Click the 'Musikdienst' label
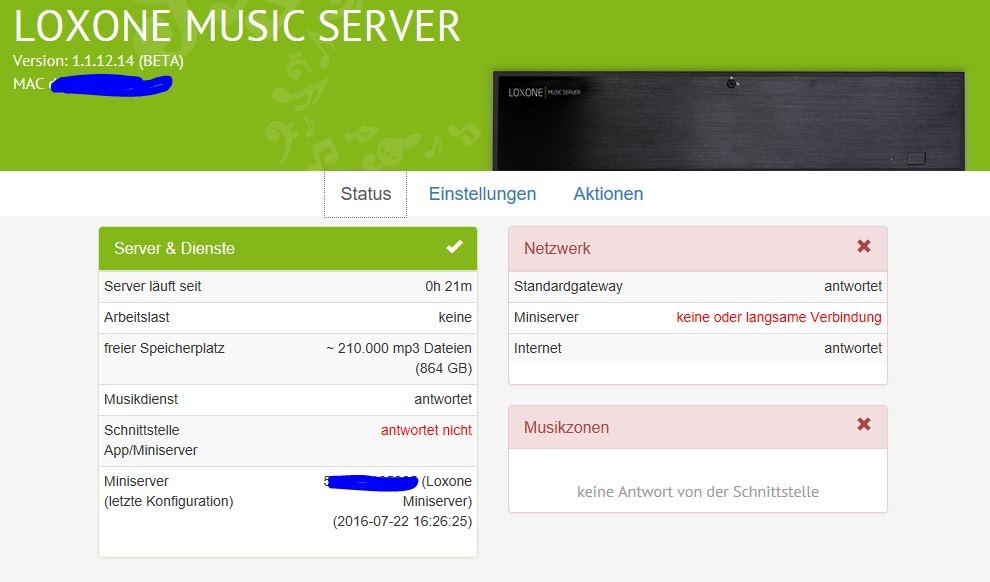 (141, 399)
